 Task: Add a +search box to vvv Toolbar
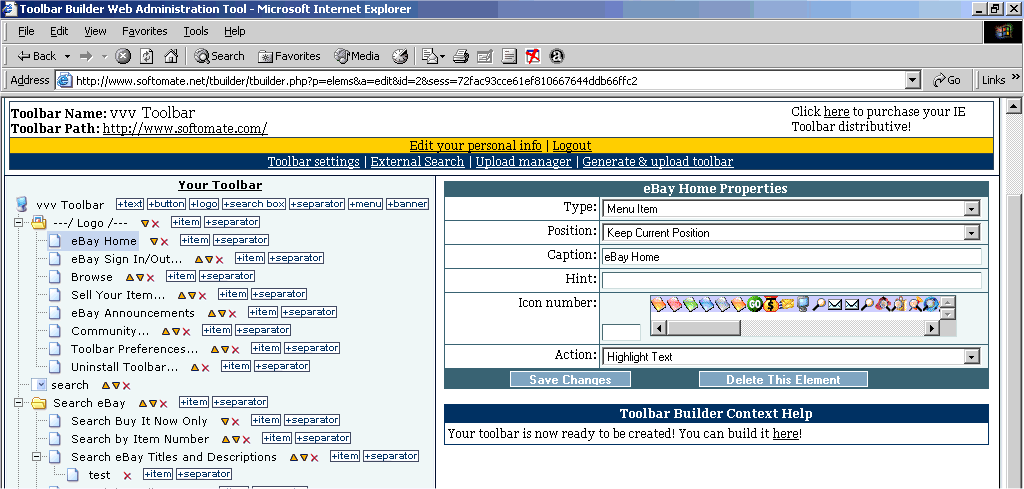[x=254, y=204]
